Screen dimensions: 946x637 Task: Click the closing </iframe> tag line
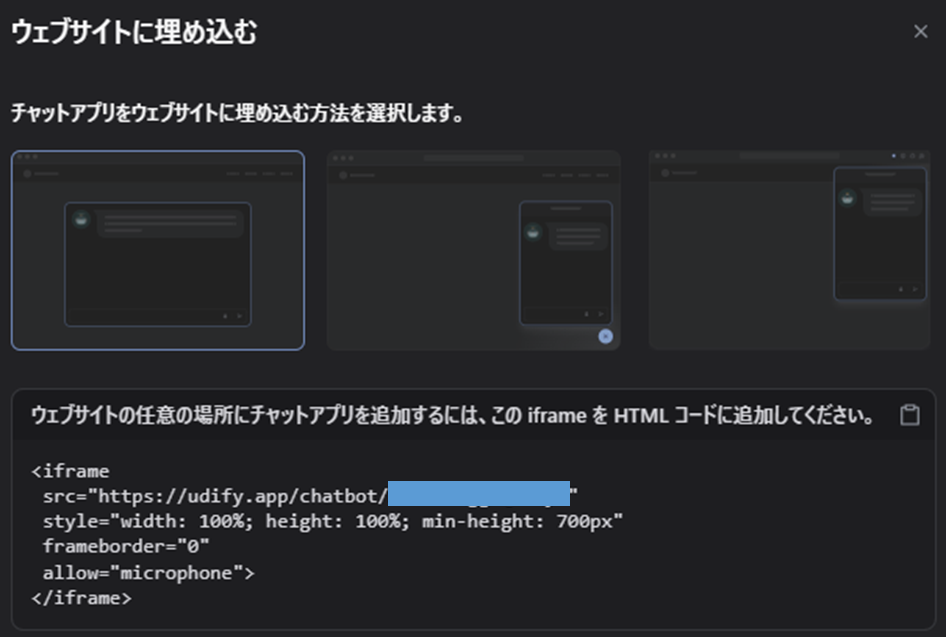coord(81,598)
